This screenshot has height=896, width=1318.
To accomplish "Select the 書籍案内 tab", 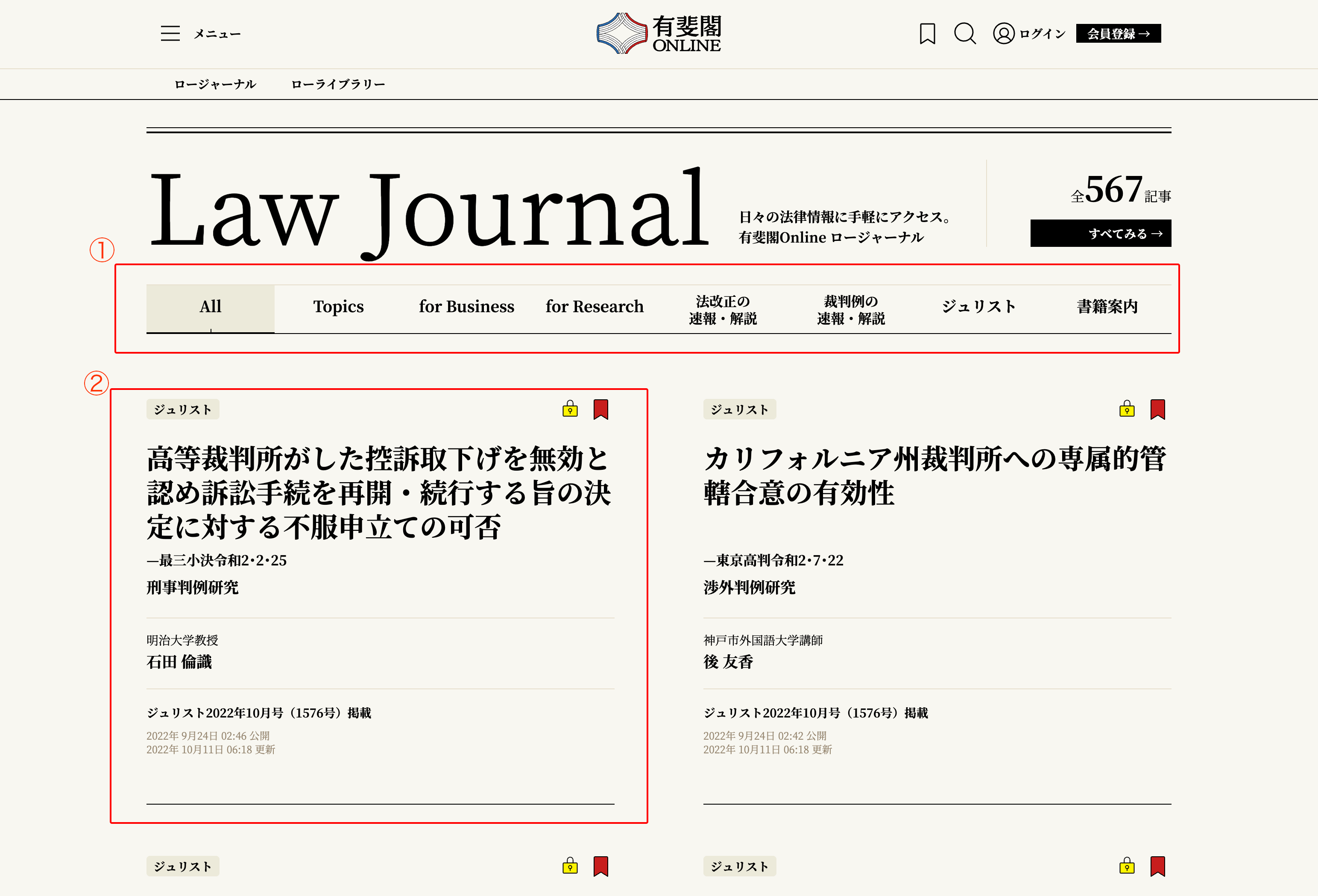I will pos(1107,307).
